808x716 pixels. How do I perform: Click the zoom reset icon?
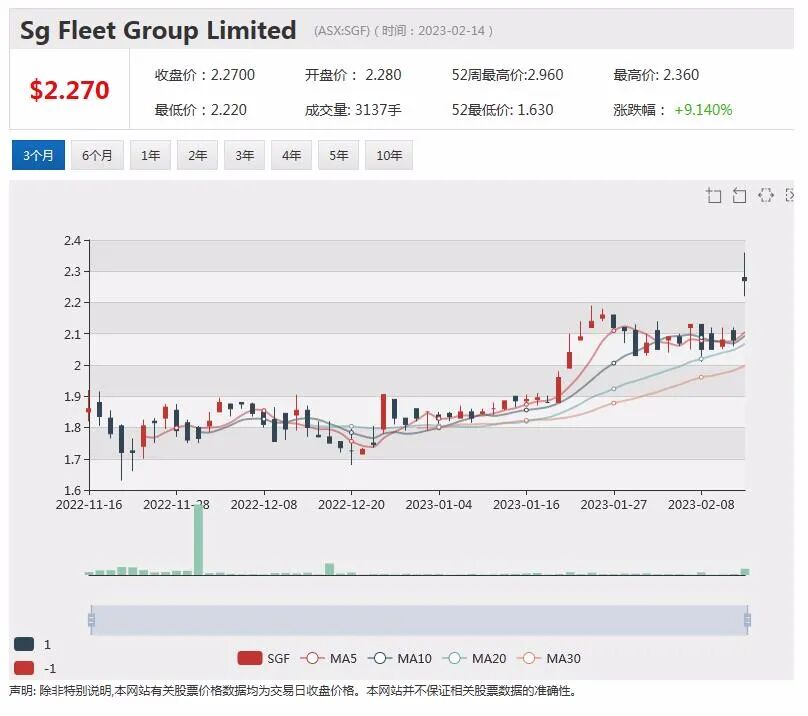click(x=739, y=195)
